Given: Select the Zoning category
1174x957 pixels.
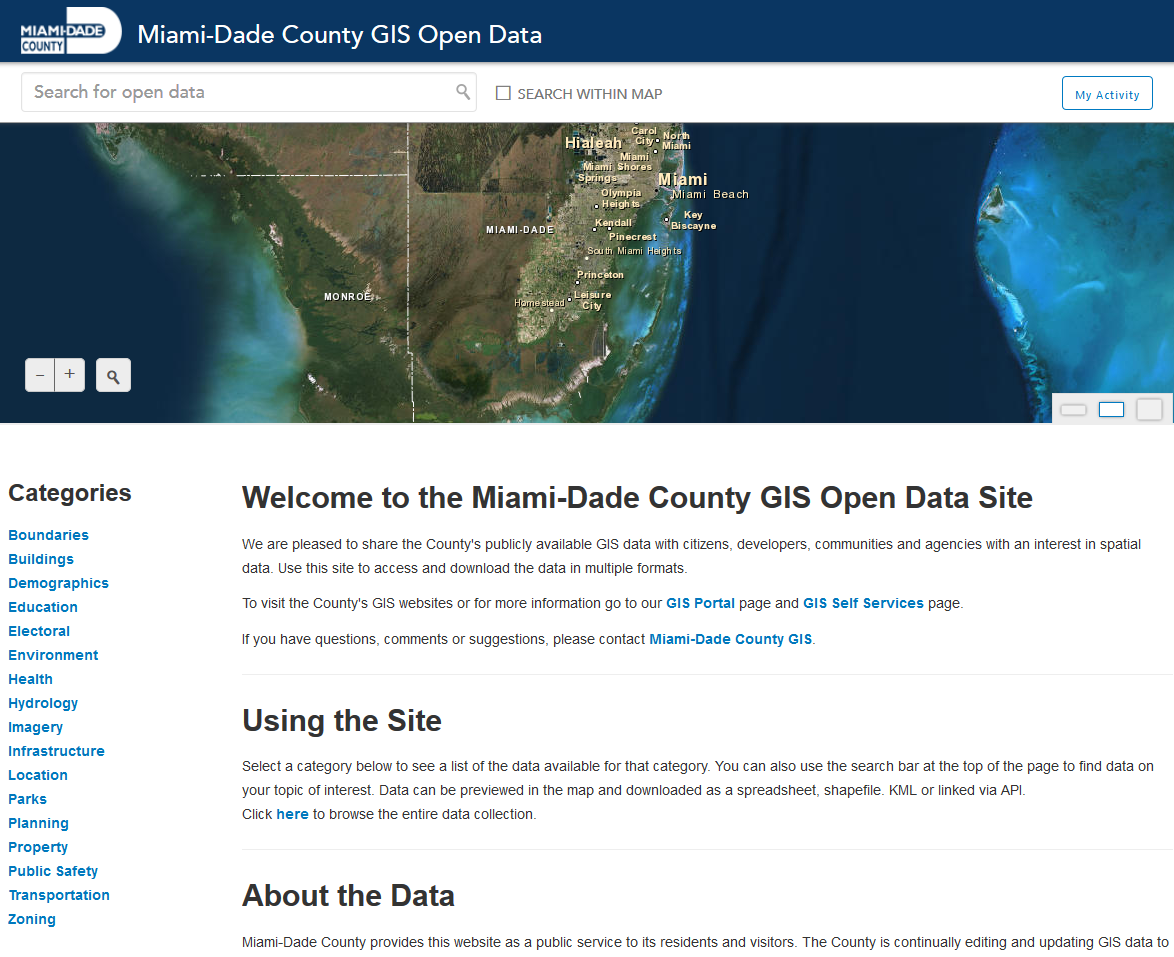Looking at the screenshot, I should (31, 919).
